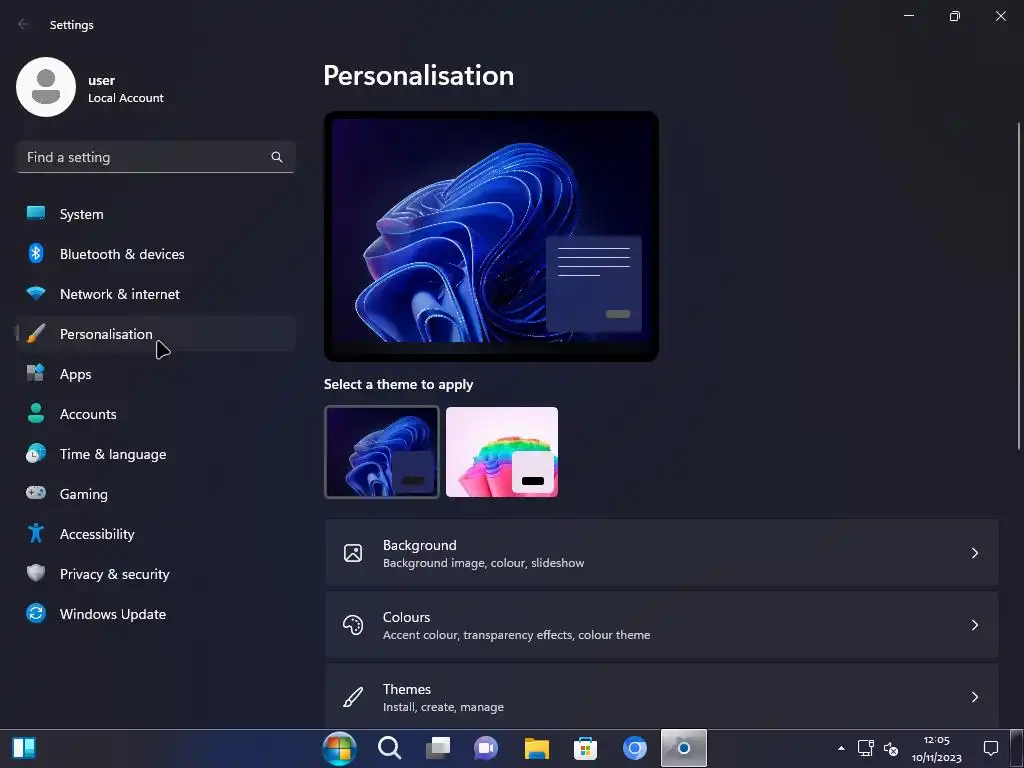The image size is (1024, 768).
Task: Expand the Themes settings chevron
Action: click(x=974, y=697)
